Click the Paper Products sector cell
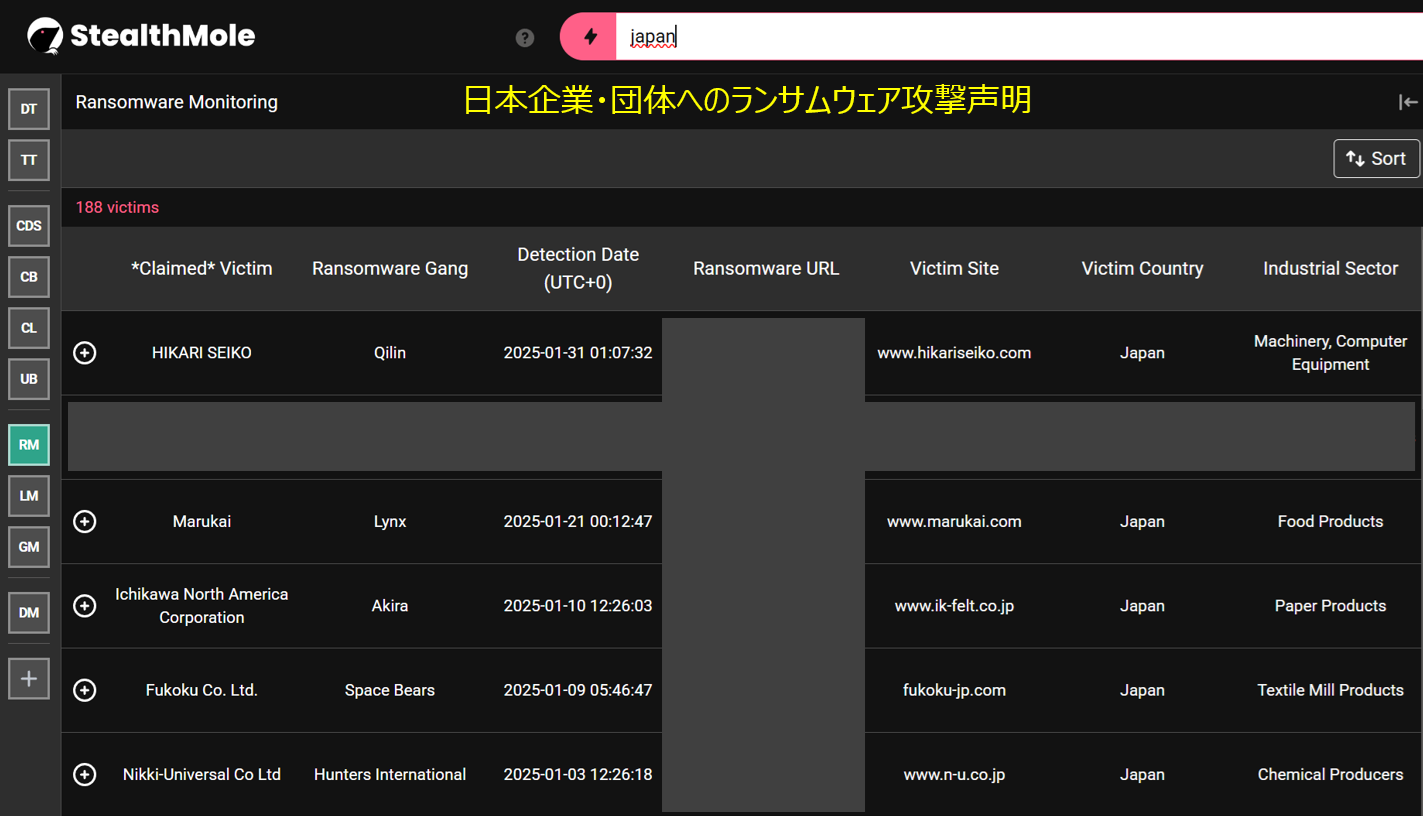 click(x=1330, y=606)
